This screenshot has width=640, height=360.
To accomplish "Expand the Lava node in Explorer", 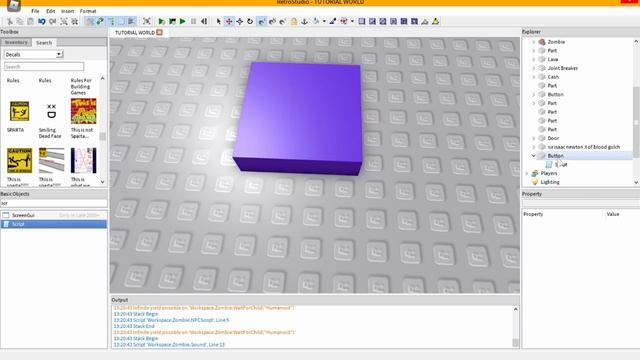I will pos(533,59).
